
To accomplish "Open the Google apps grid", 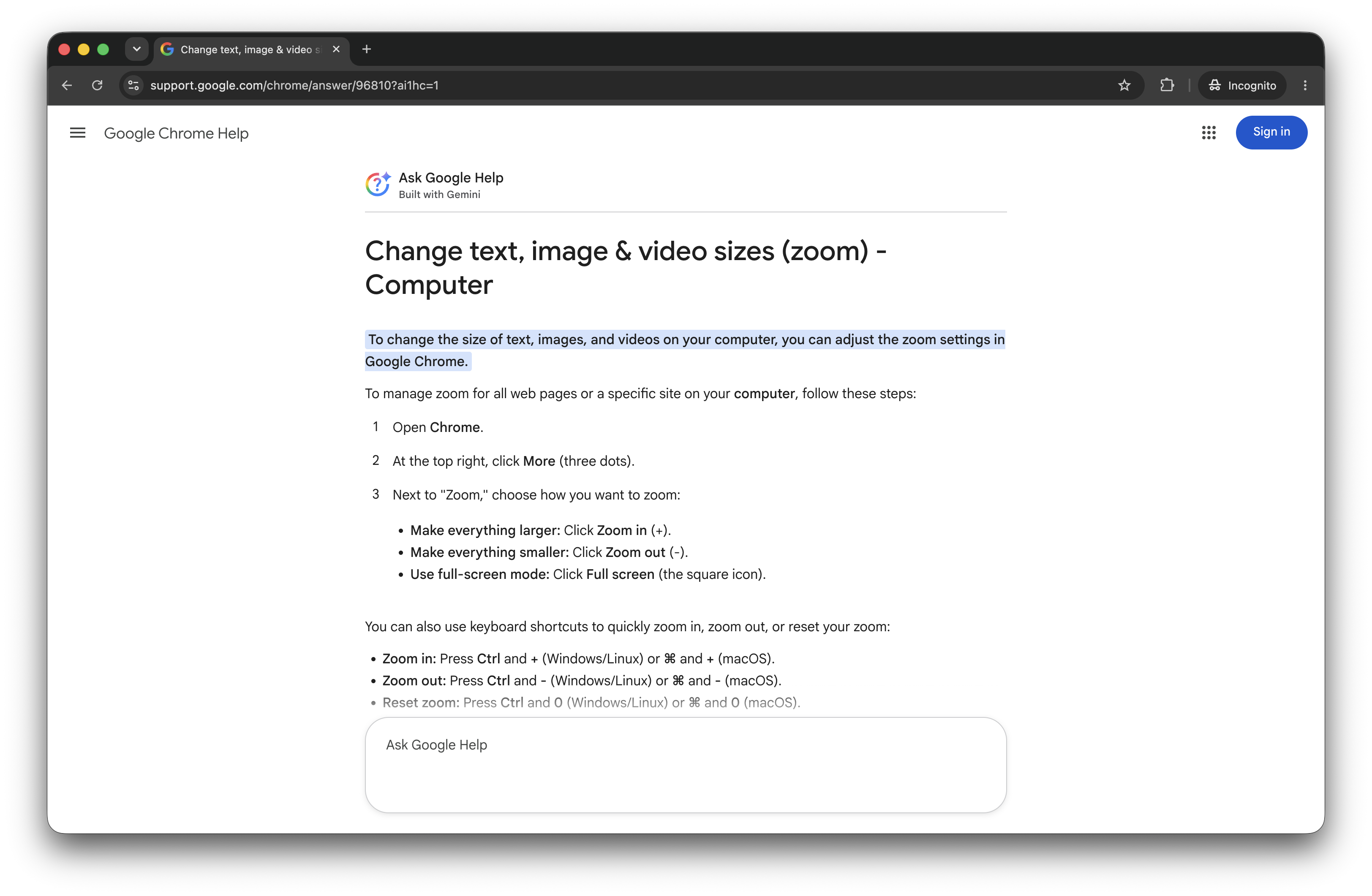I will click(x=1208, y=133).
